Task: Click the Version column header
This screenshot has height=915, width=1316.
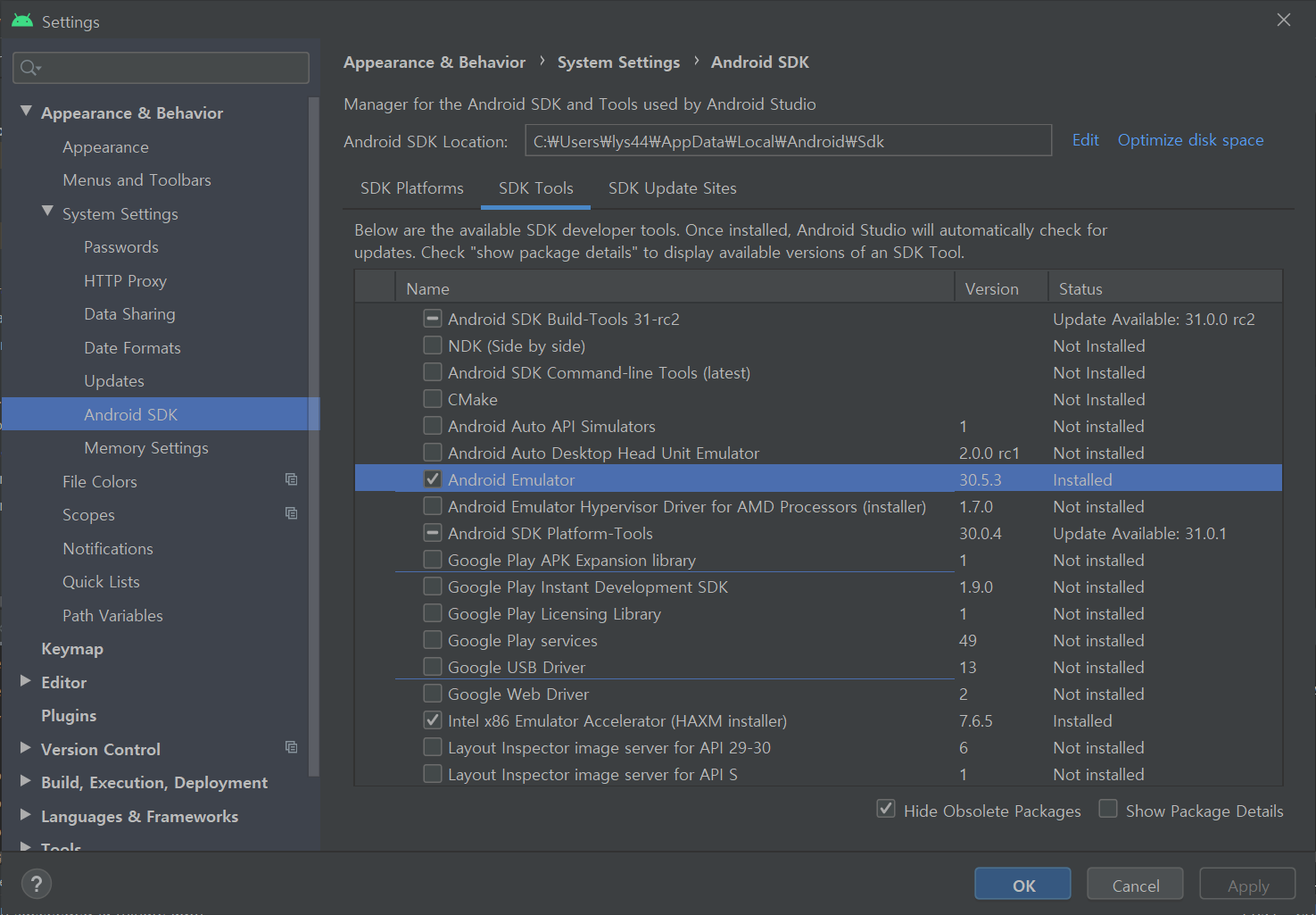Action: click(x=1001, y=288)
